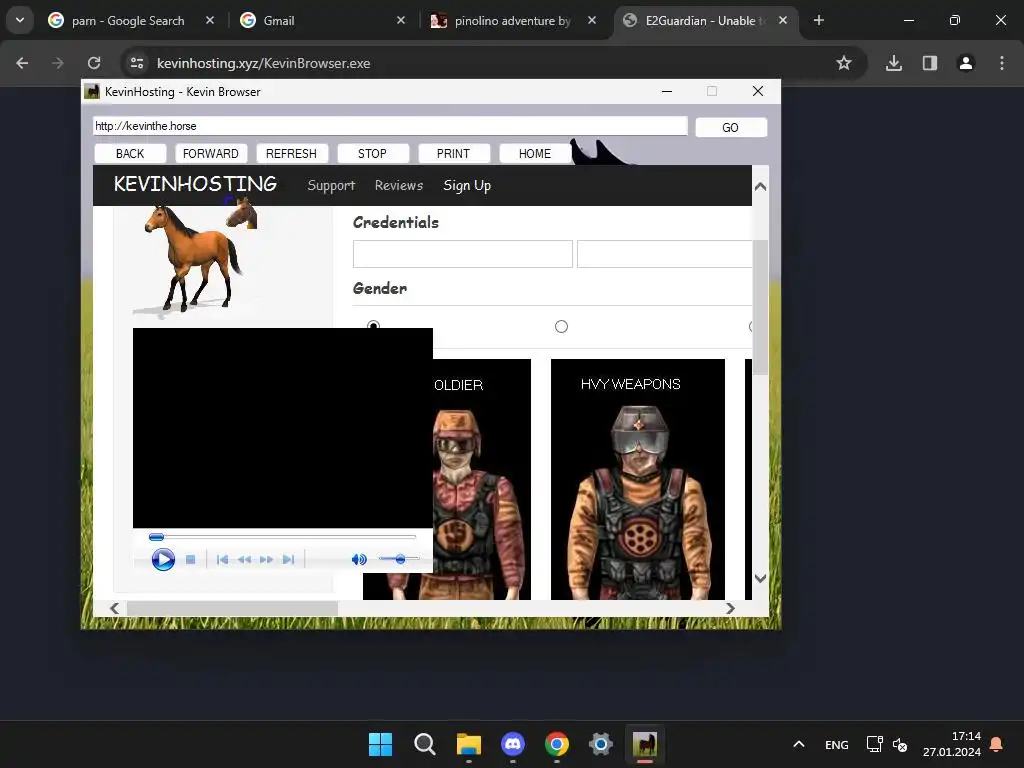Viewport: 1024px width, 768px height.
Task: Expand the Chrome tab search dropdown
Action: tap(20, 20)
